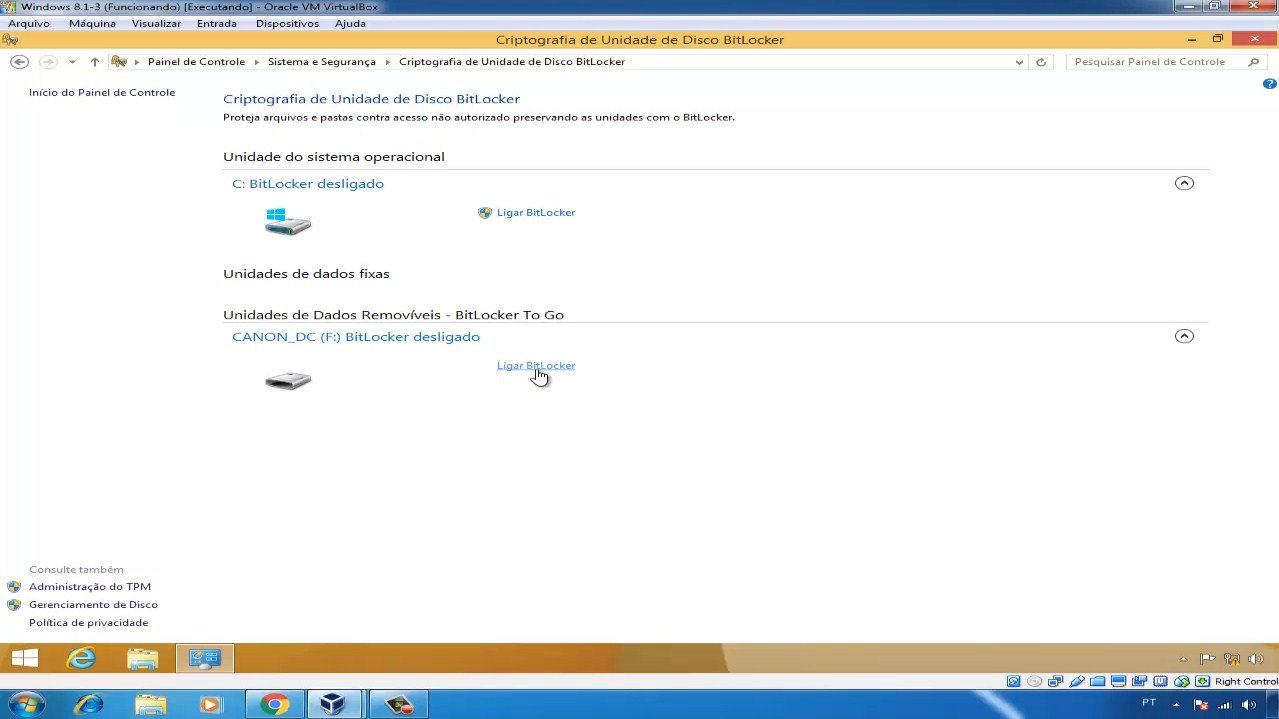
Task: Refresh the Control Panel page
Action: 1041,62
